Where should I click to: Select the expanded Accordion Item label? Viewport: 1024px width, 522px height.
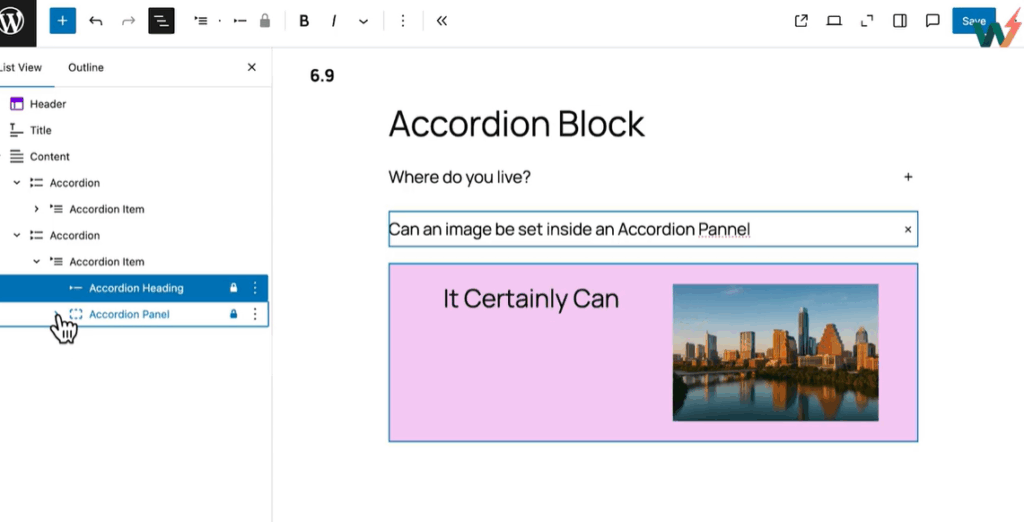pyautogui.click(x=106, y=261)
